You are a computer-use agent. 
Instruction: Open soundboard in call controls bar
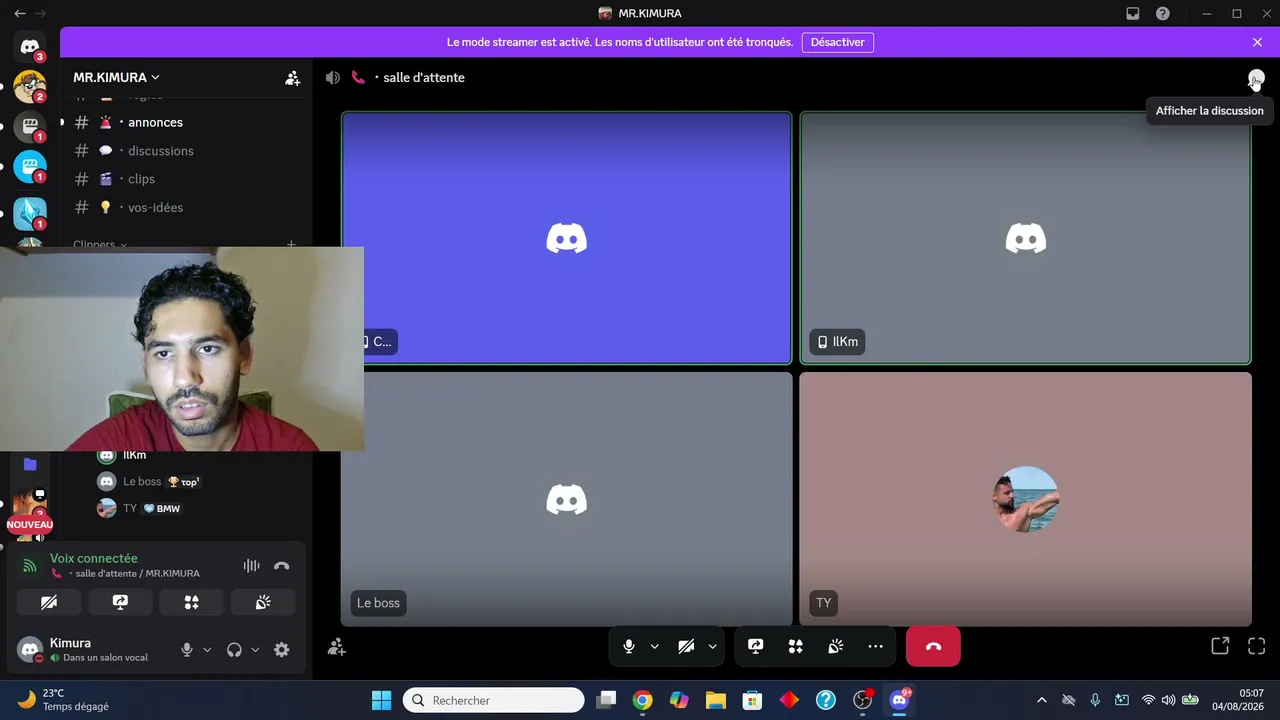(x=836, y=647)
